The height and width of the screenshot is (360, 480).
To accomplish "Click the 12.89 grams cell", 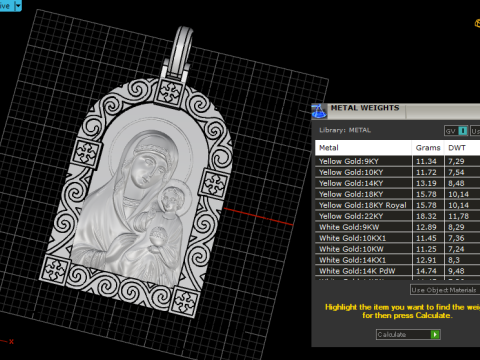I will tap(428, 227).
